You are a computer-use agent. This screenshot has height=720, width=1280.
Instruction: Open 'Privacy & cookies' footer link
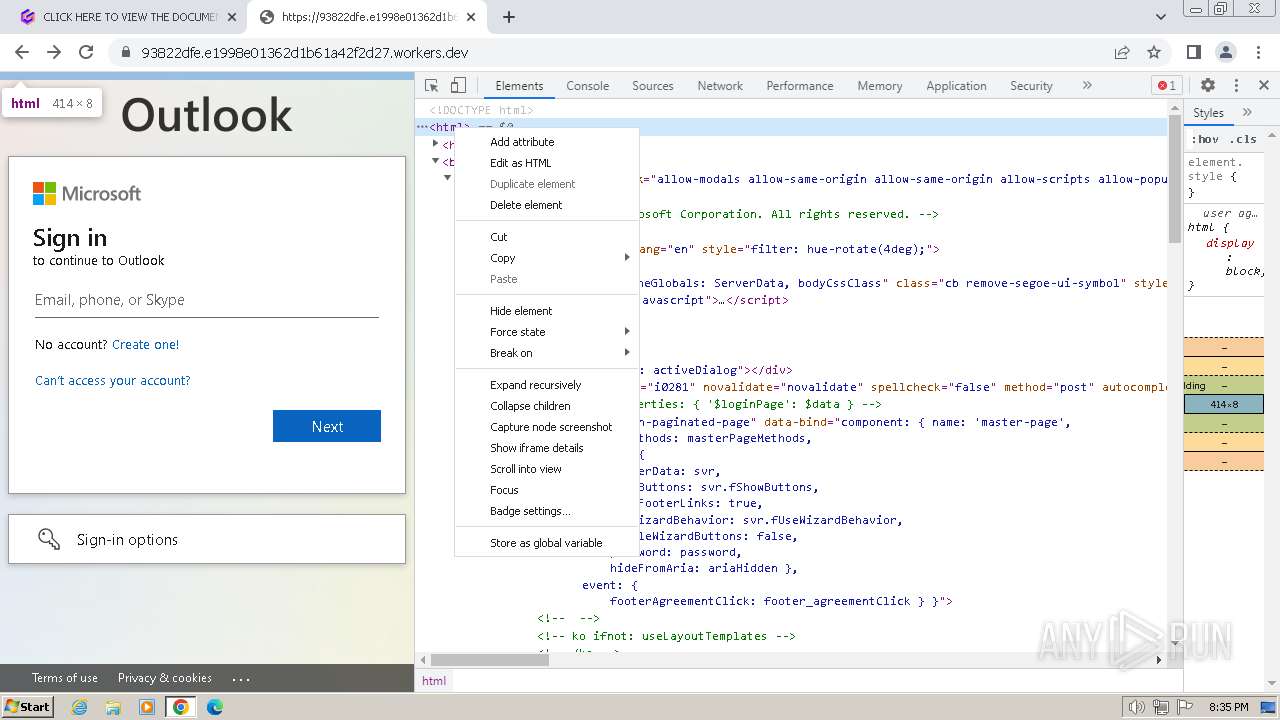(165, 677)
